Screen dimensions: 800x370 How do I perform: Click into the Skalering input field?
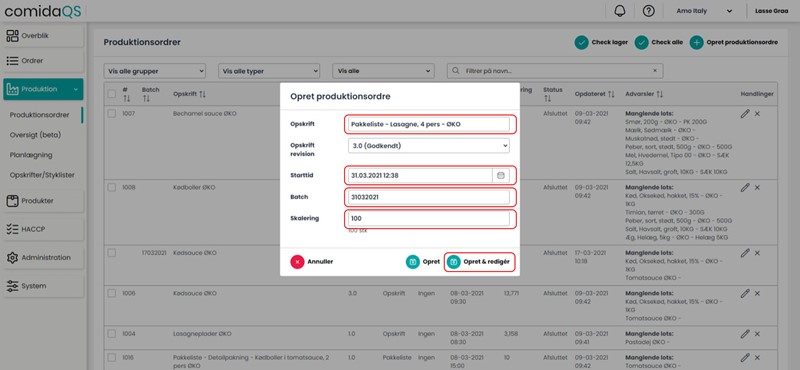pos(429,219)
